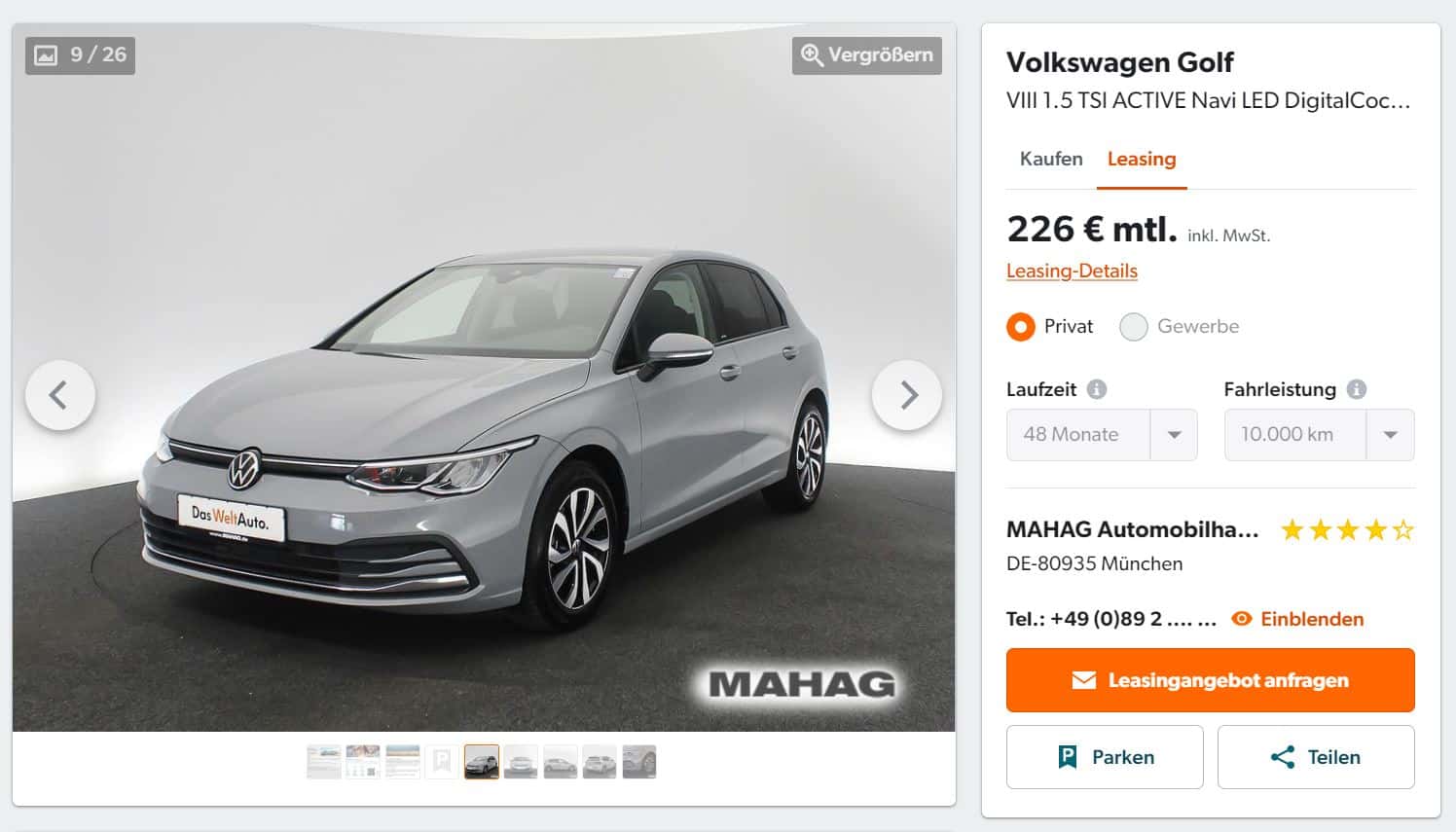This screenshot has height=832, width=1456.
Task: Open info icon next to Laufzeit
Action: tap(1097, 389)
